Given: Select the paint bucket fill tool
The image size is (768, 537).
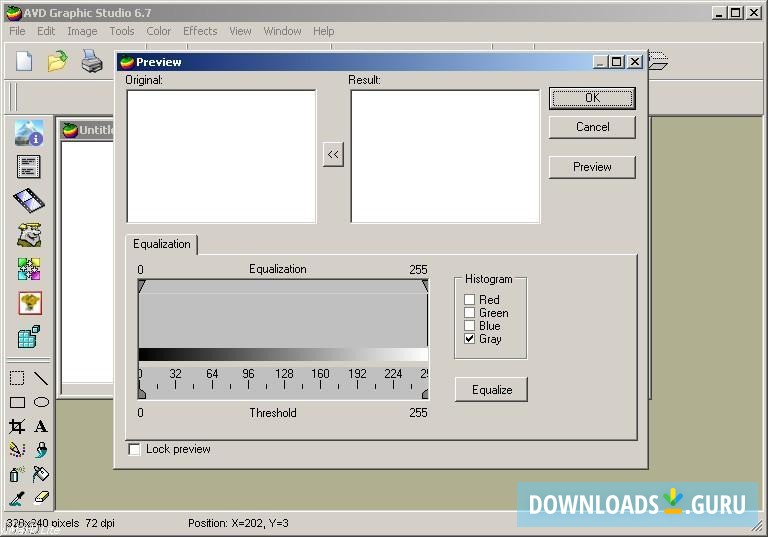Looking at the screenshot, I should 41,474.
